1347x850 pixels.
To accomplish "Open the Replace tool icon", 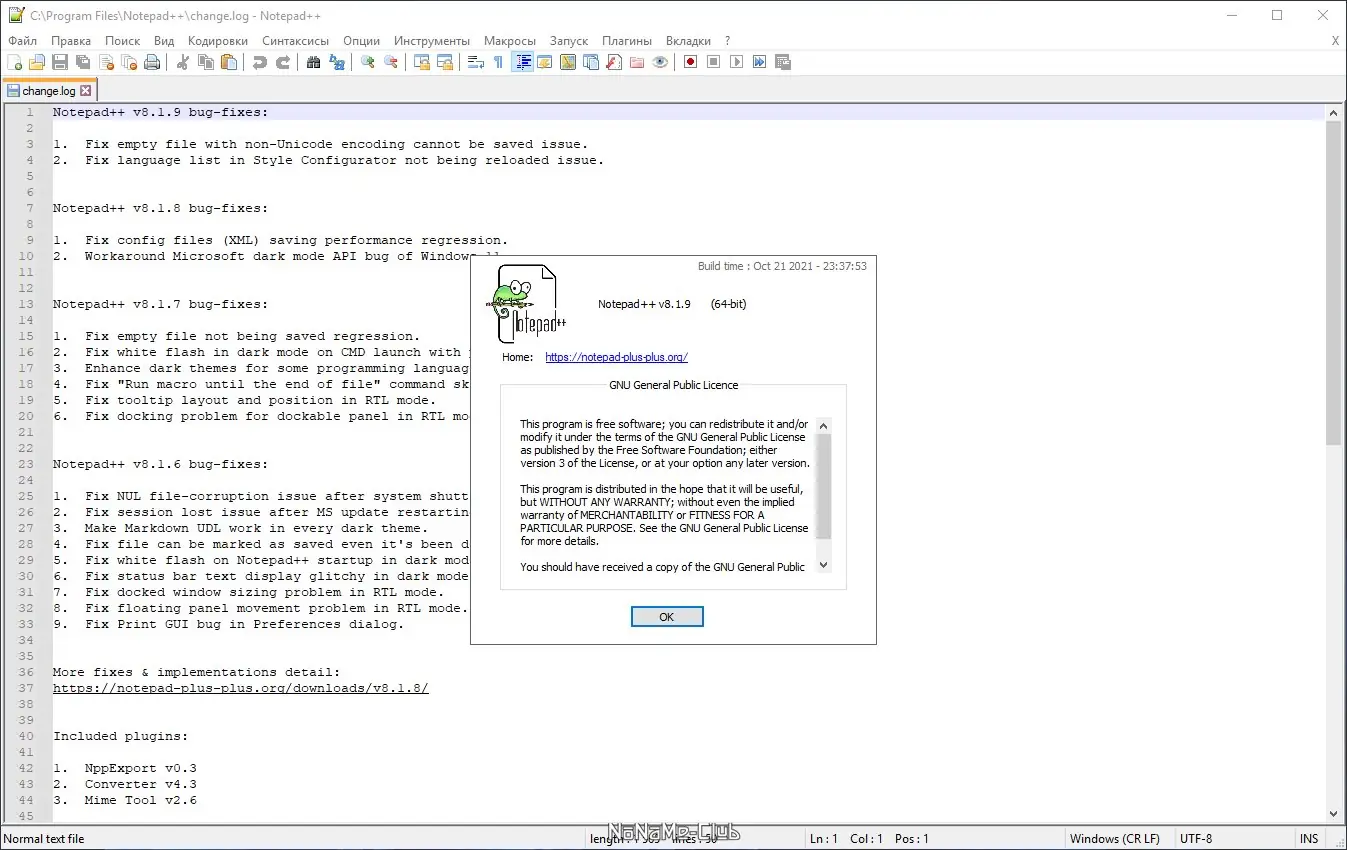I will tap(337, 62).
